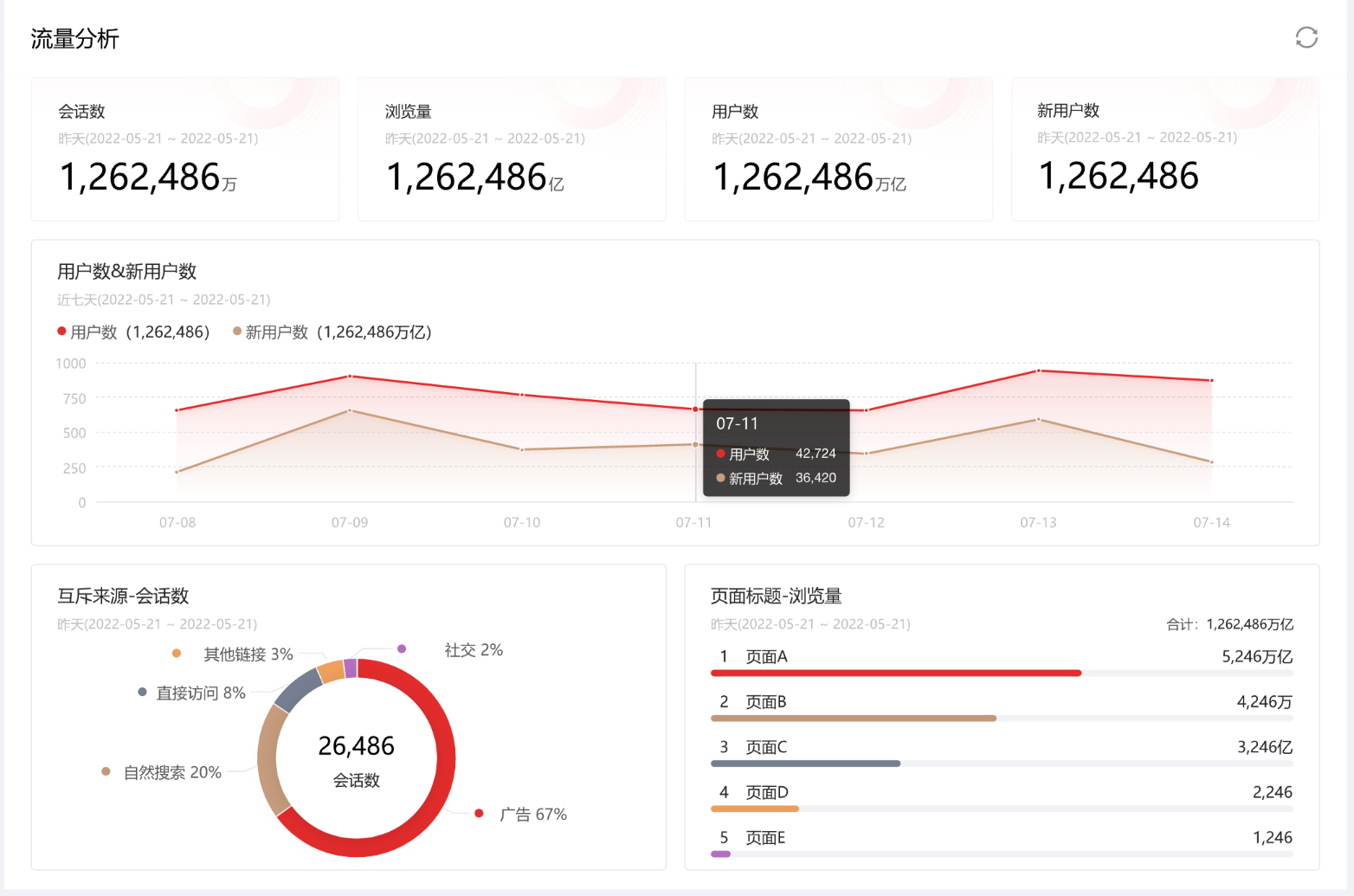Click the 互斥来源-会话数 panel title

tap(124, 596)
